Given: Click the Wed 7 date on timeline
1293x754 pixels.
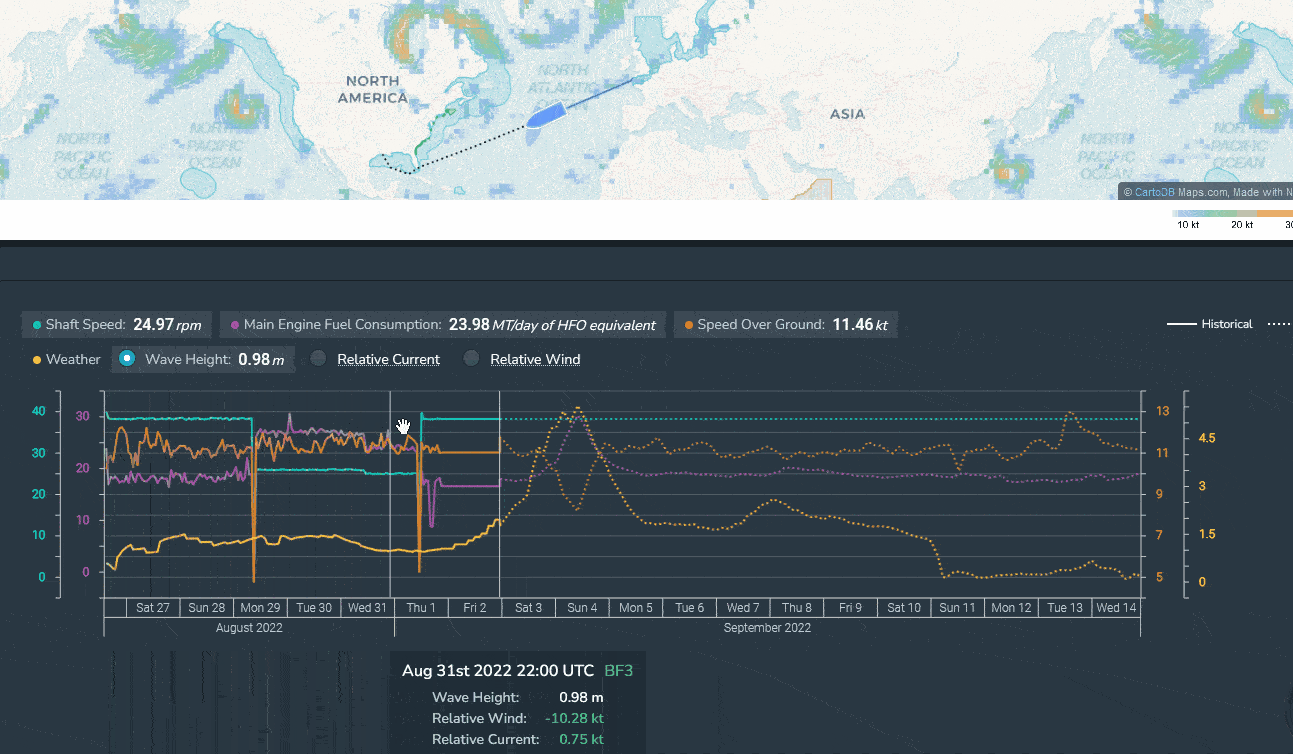Looking at the screenshot, I should click(x=743, y=608).
